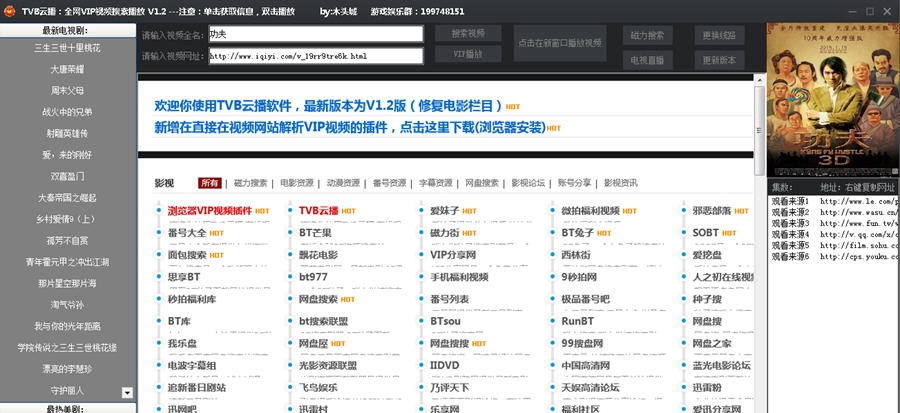Open the welcome V1.2 version announcement link
This screenshot has height=413, width=900.
pos(328,106)
